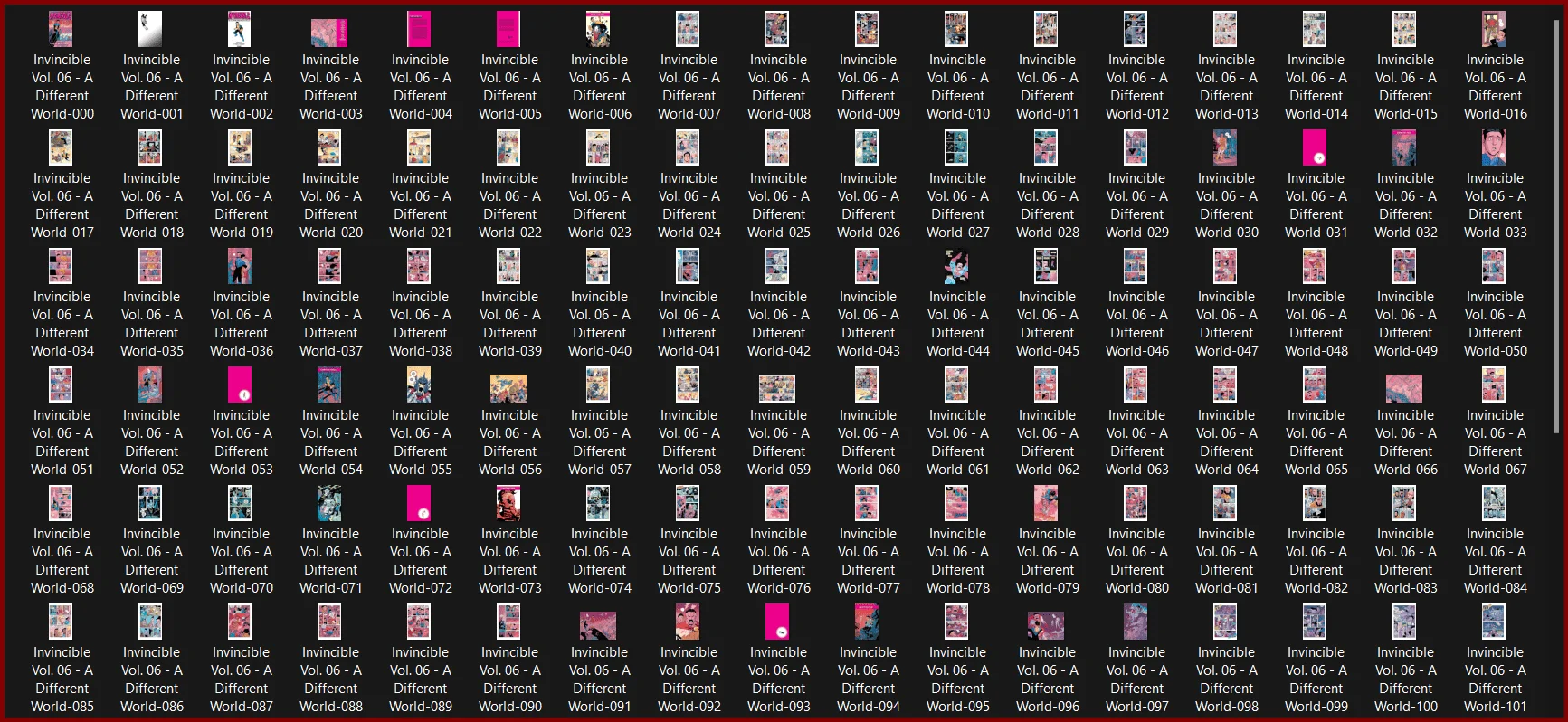Image resolution: width=1568 pixels, height=722 pixels.
Task: Choose the World-022 file icon
Action: [508, 147]
